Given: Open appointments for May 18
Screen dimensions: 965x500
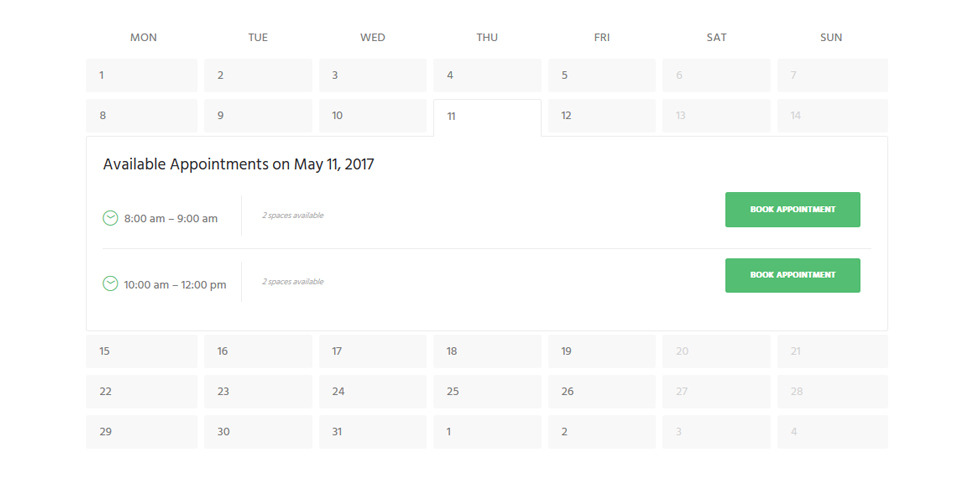Looking at the screenshot, I should (x=487, y=351).
